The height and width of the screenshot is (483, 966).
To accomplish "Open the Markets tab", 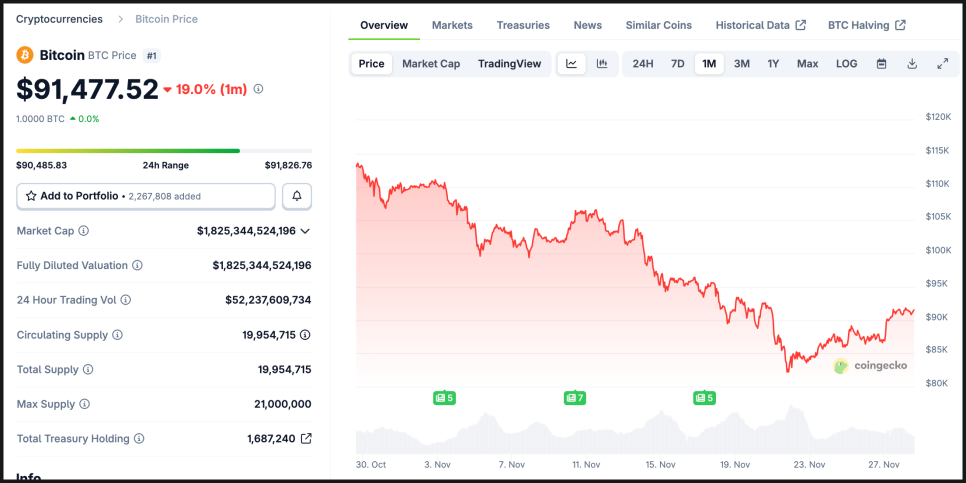I will click(x=452, y=25).
